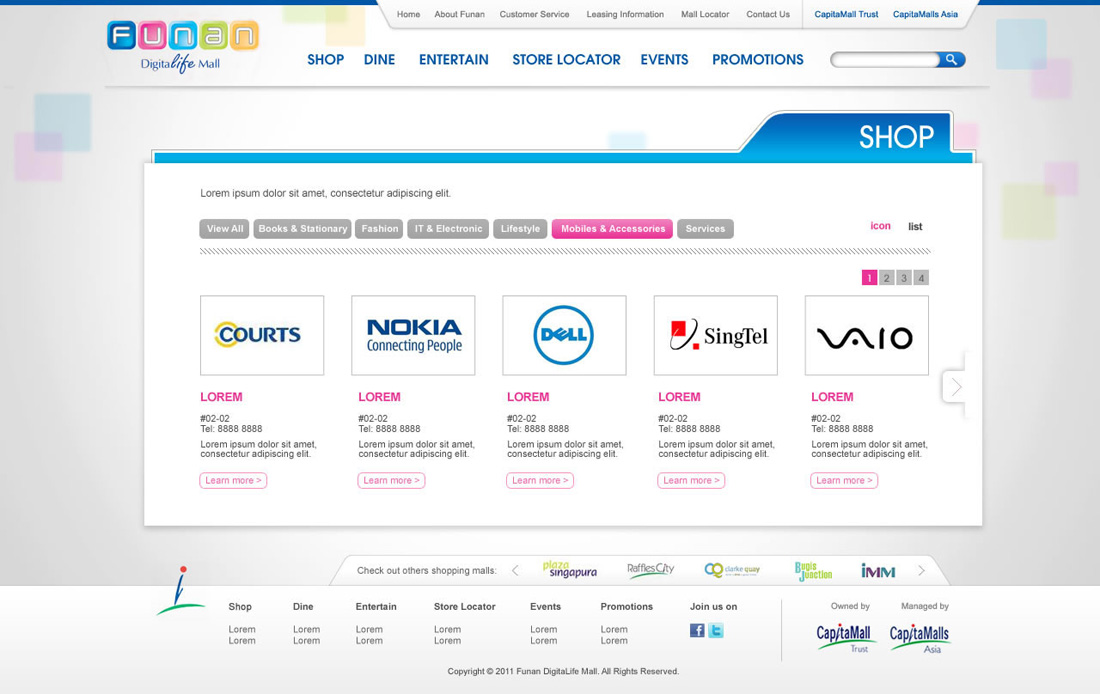Open the Twitter icon in footer
Screen dimensions: 1100x694
(716, 630)
